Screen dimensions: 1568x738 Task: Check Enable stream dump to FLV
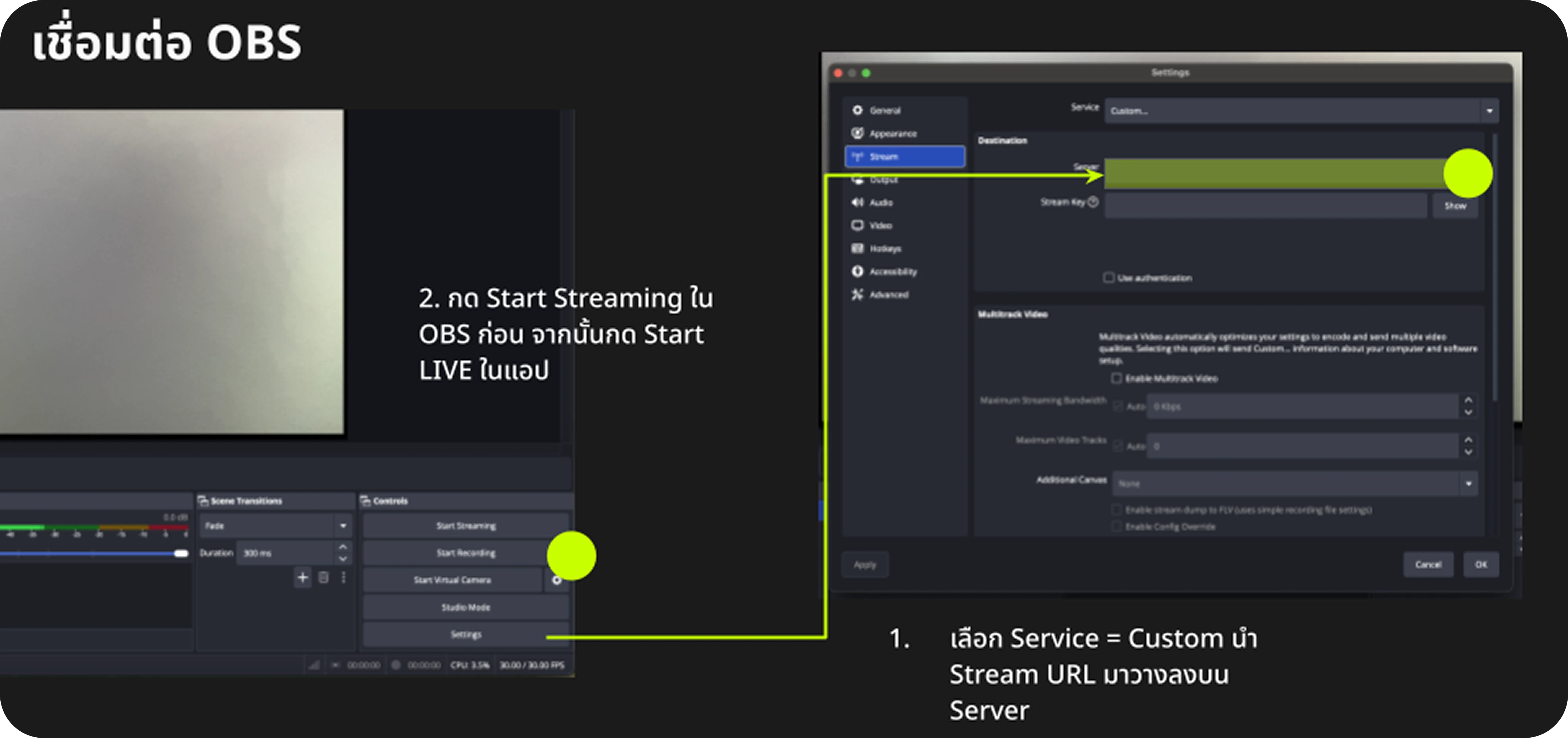pos(1116,510)
